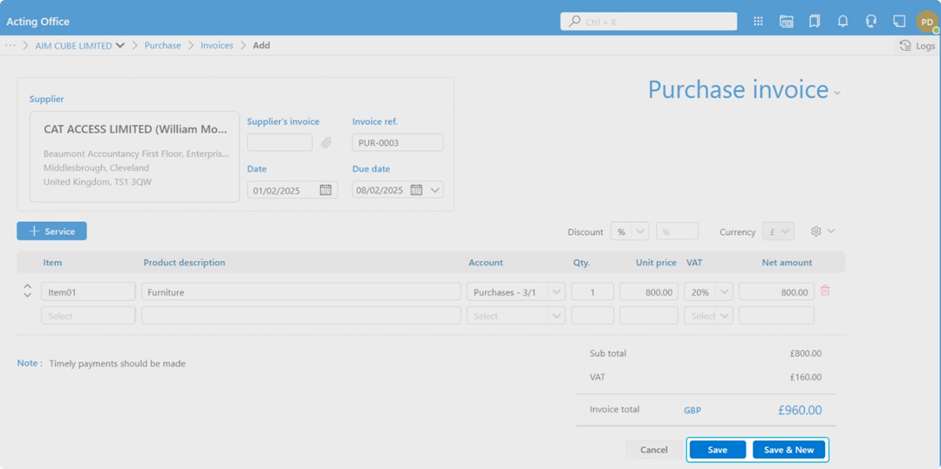Open the calendar picker for Date field

(x=325, y=190)
